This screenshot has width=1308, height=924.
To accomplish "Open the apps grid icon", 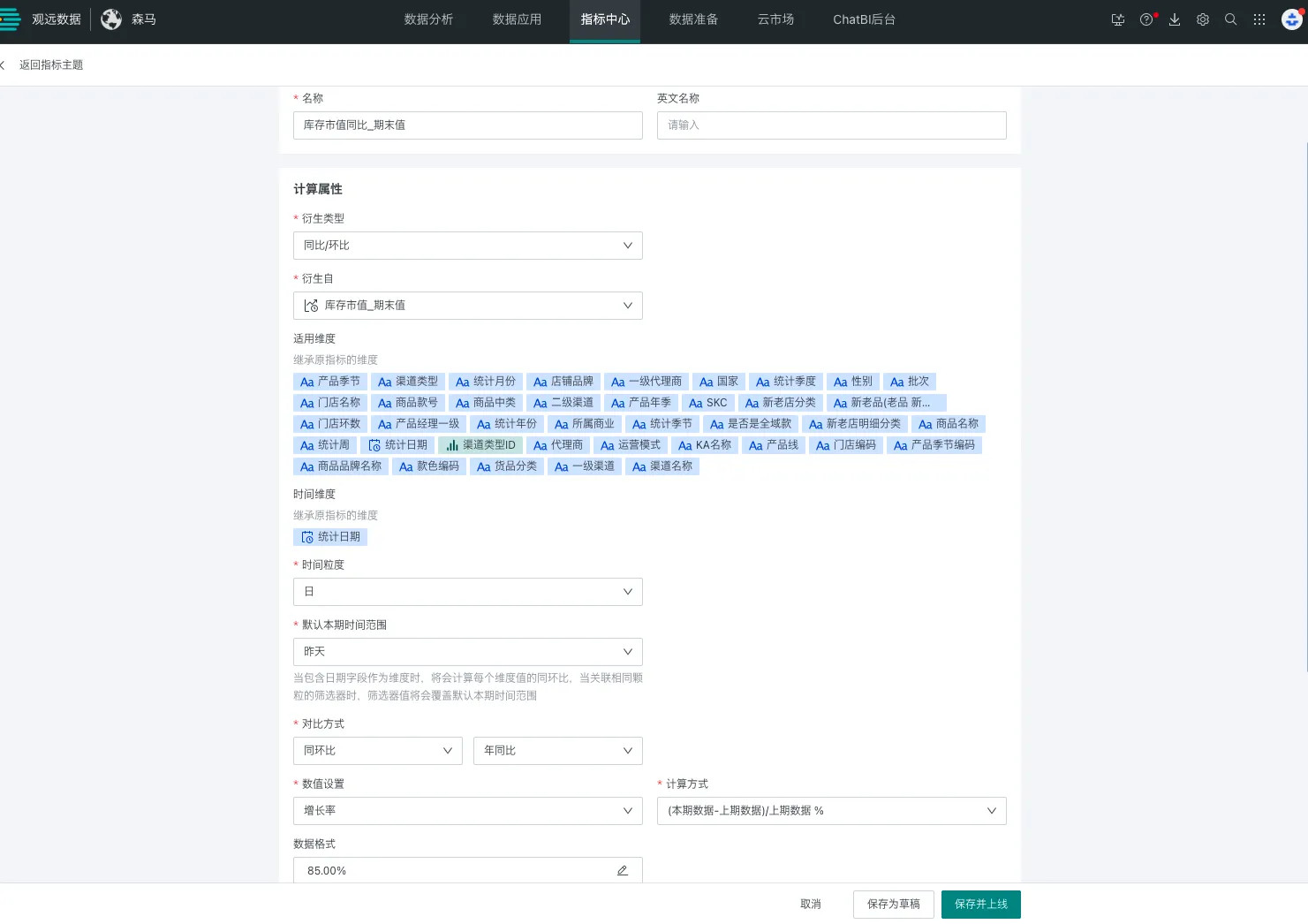I will tap(1259, 19).
